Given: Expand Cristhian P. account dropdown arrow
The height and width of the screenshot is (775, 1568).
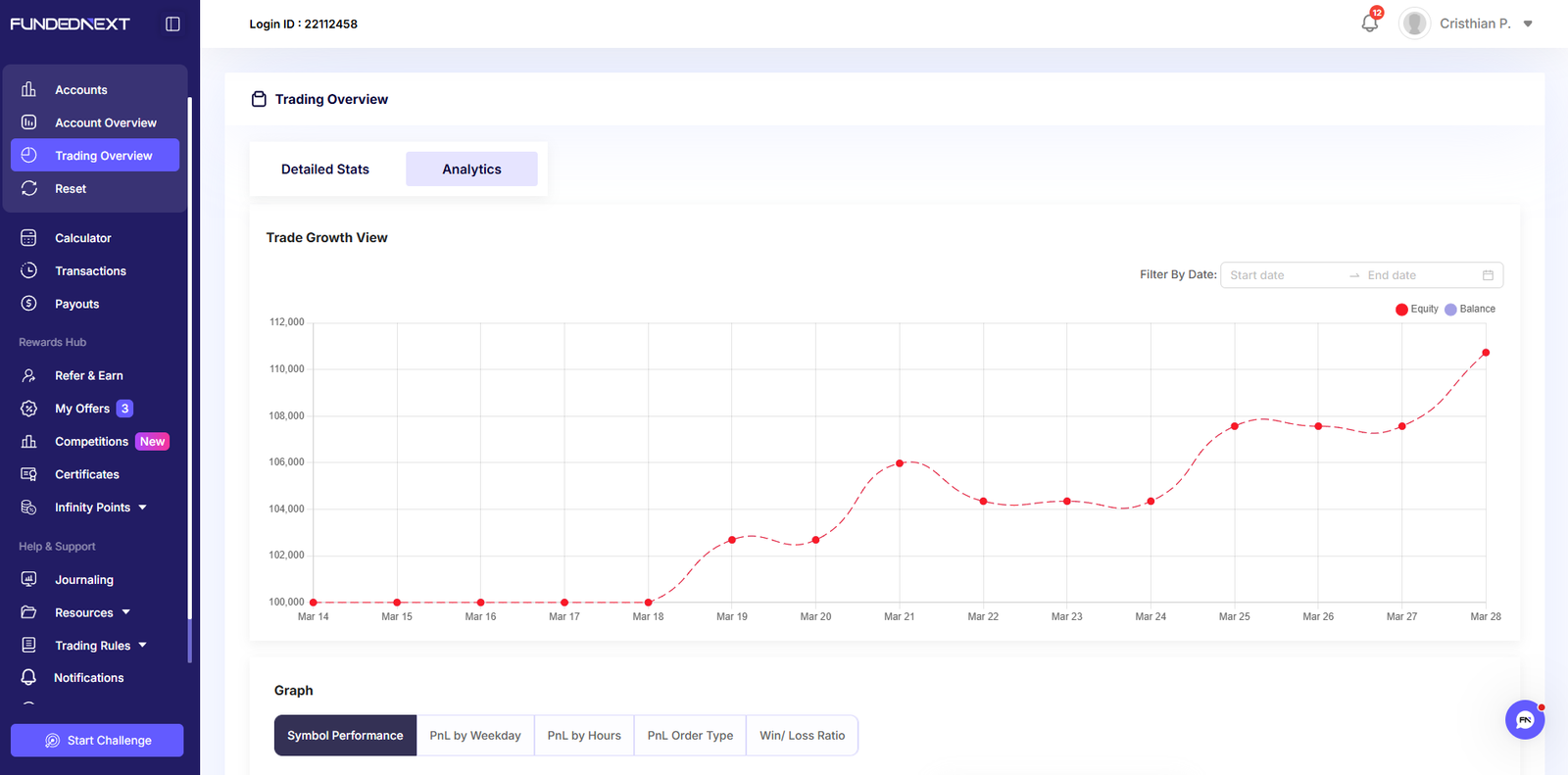Looking at the screenshot, I should pos(1528,24).
